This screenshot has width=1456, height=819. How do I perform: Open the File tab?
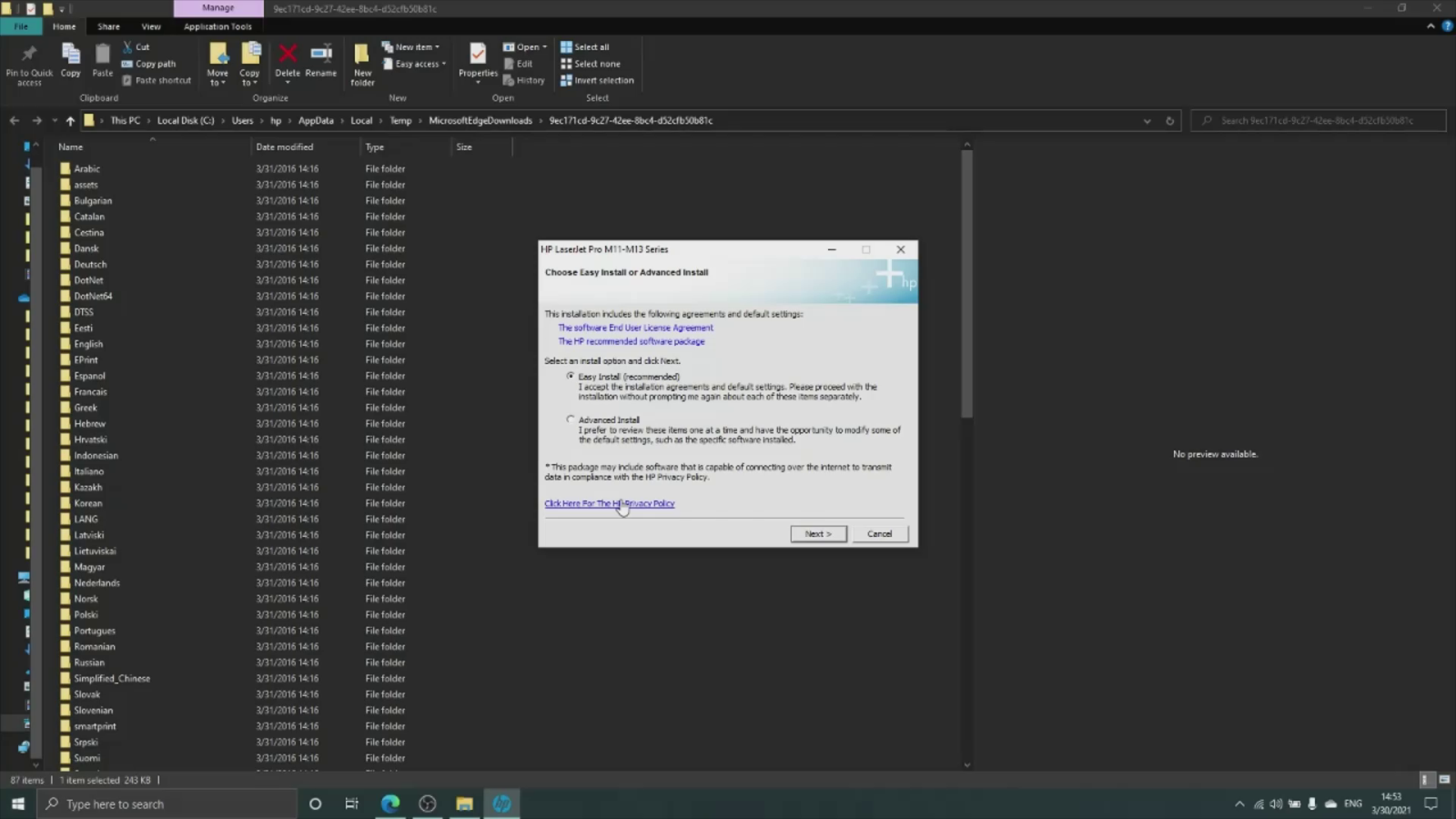(x=21, y=26)
